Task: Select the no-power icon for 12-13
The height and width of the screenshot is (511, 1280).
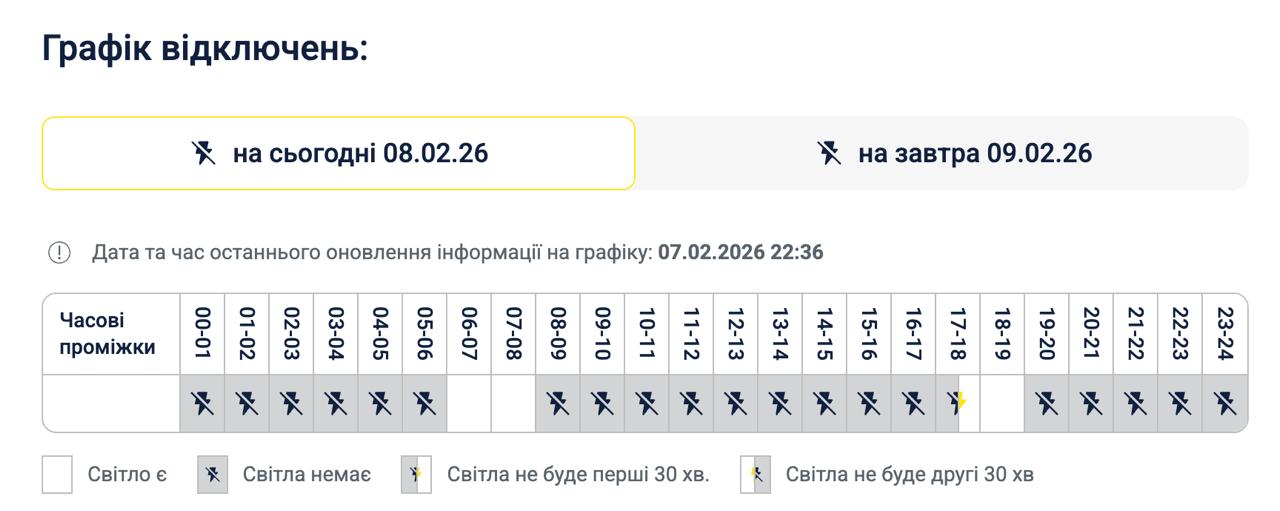Action: point(736,404)
